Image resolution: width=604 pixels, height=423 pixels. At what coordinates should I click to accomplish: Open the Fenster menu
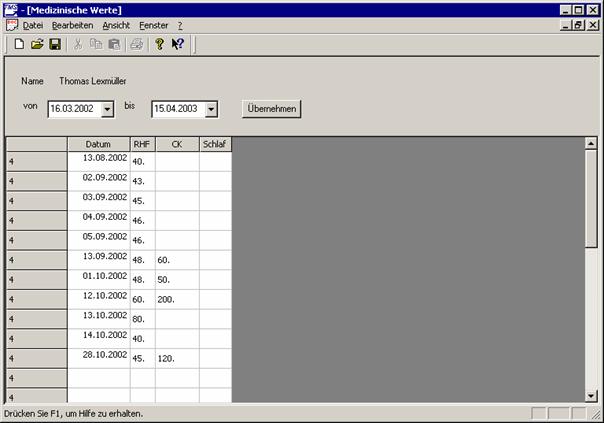coord(154,25)
